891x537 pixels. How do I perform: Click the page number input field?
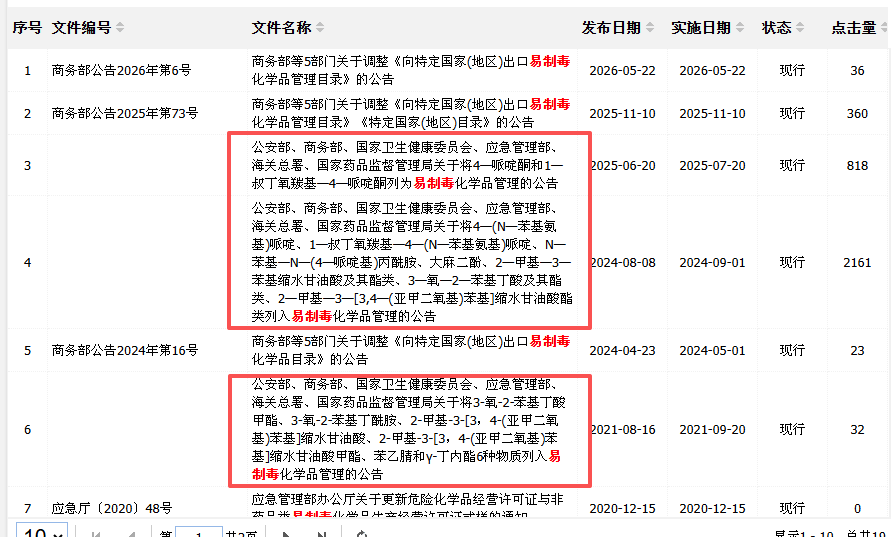[x=199, y=532]
